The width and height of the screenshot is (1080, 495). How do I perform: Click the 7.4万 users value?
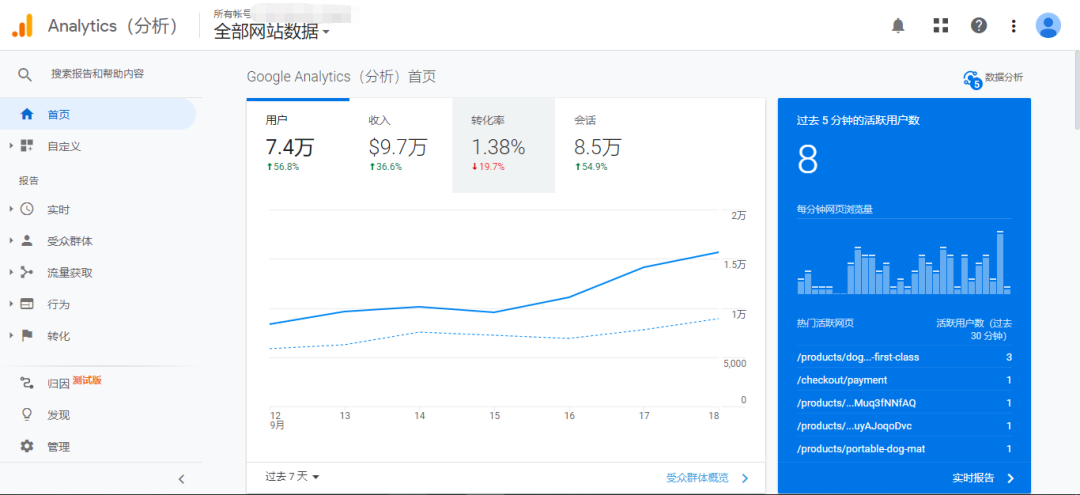[x=290, y=147]
